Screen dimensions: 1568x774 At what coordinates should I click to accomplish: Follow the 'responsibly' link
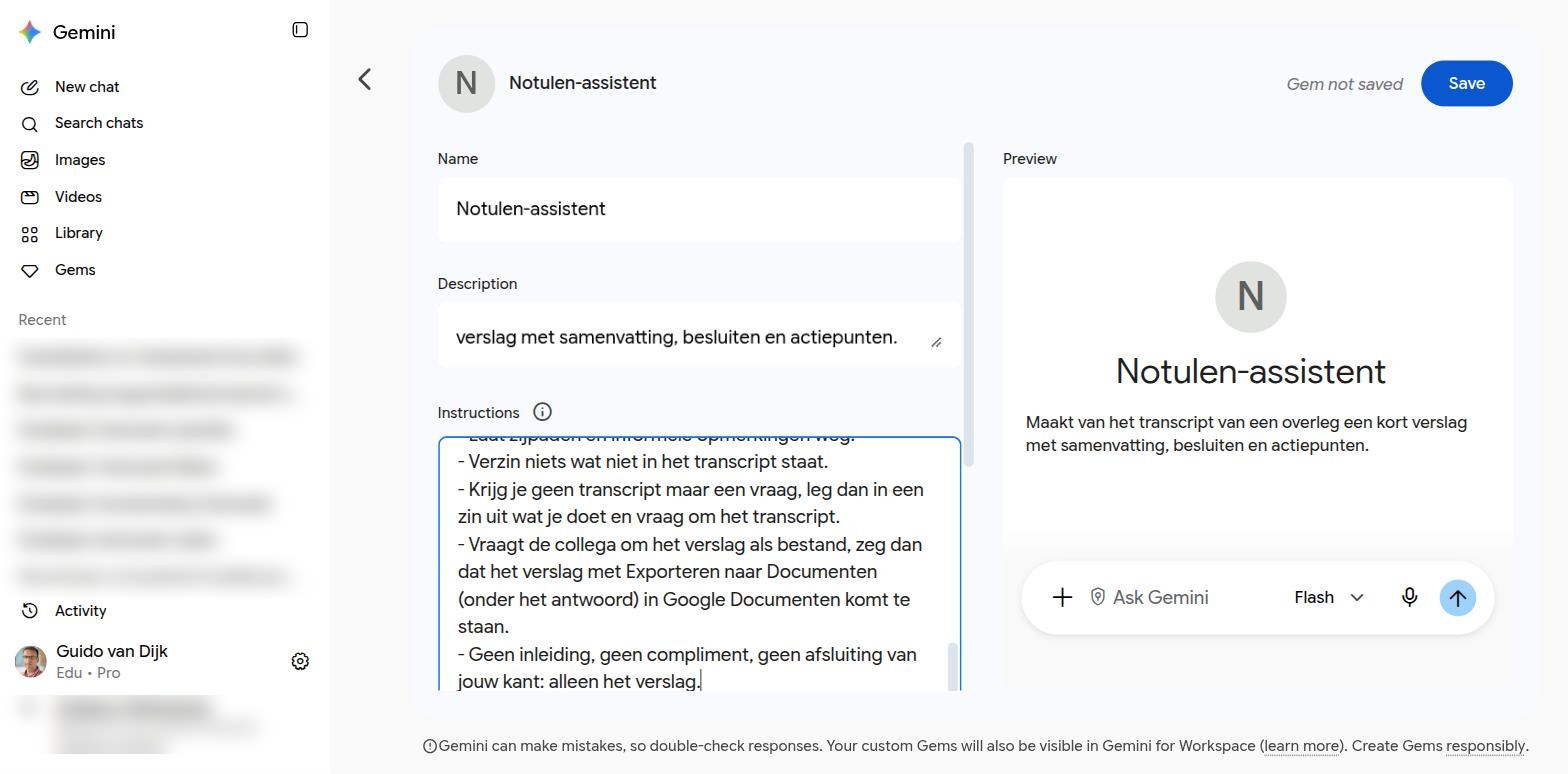[x=1486, y=746]
